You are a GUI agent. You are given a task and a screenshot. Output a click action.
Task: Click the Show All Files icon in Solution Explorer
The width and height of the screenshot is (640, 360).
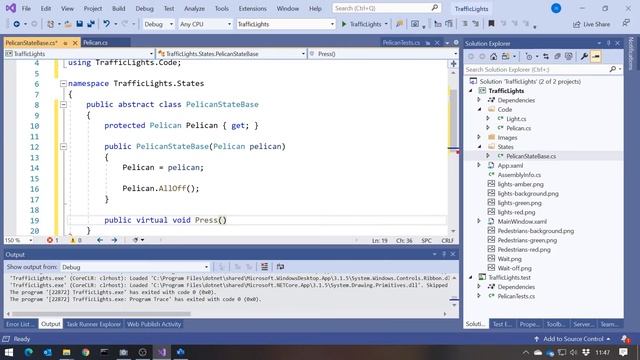(569, 57)
